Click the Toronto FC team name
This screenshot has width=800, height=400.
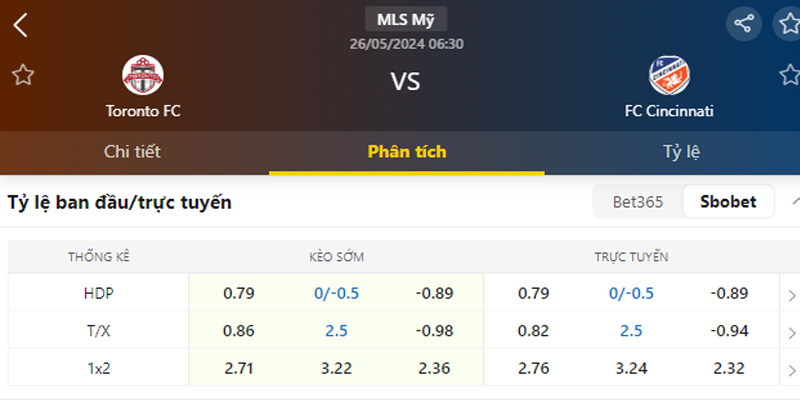point(143,111)
